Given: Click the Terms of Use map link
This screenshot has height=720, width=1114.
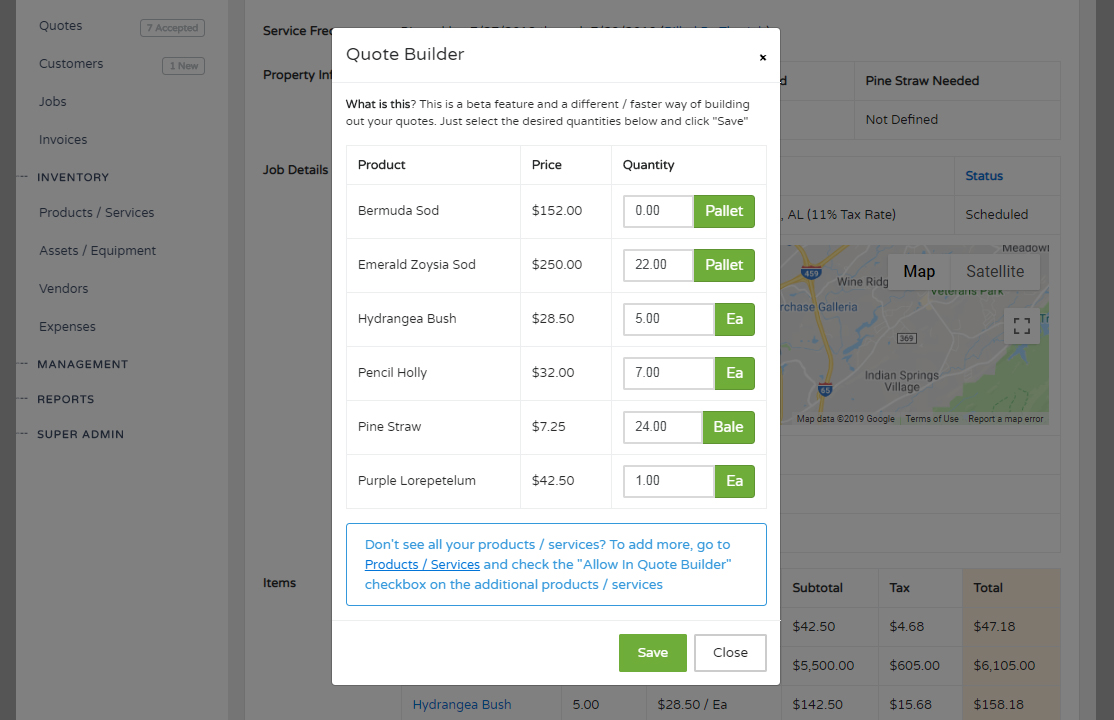Looking at the screenshot, I should pyautogui.click(x=932, y=418).
